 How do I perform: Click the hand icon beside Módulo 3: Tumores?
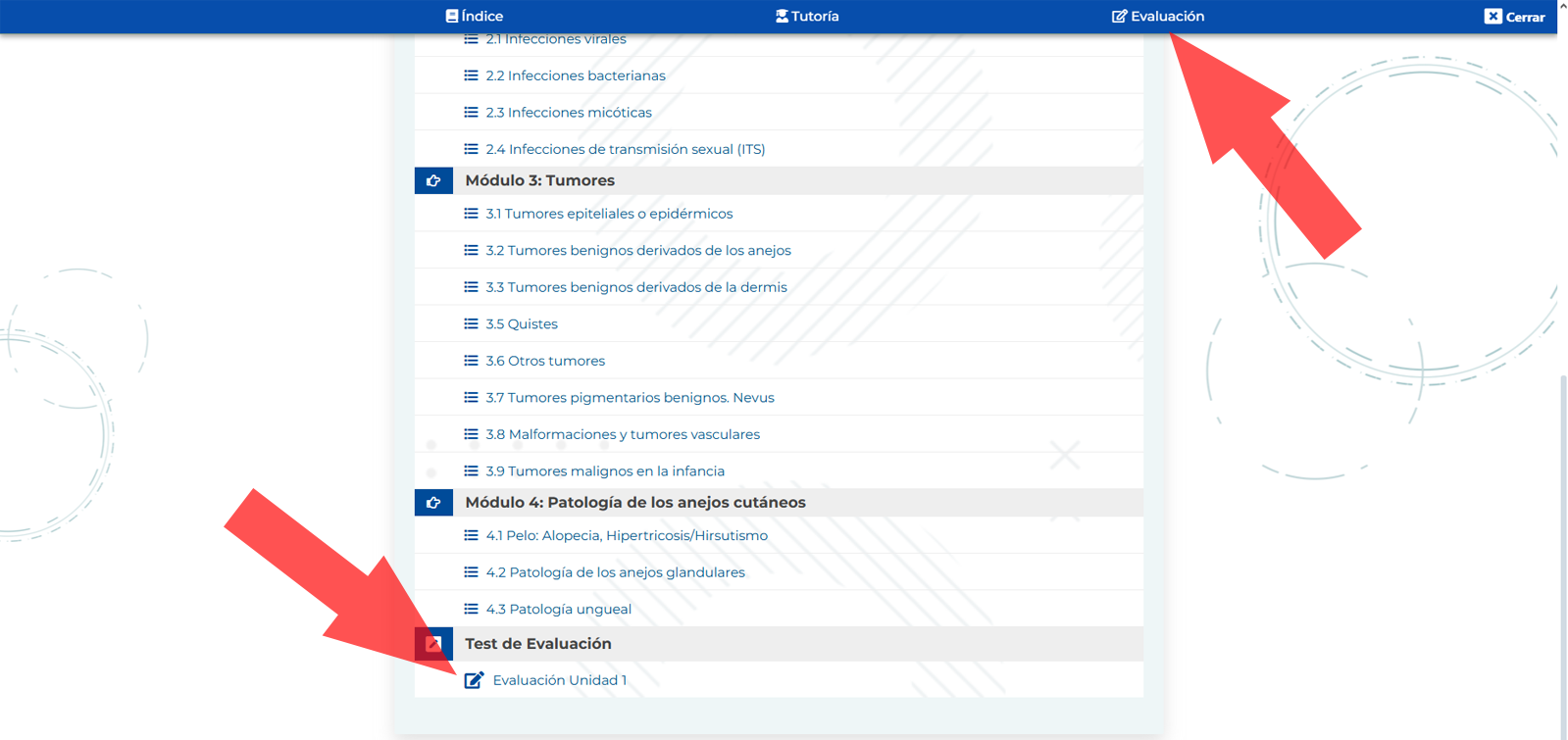433,180
